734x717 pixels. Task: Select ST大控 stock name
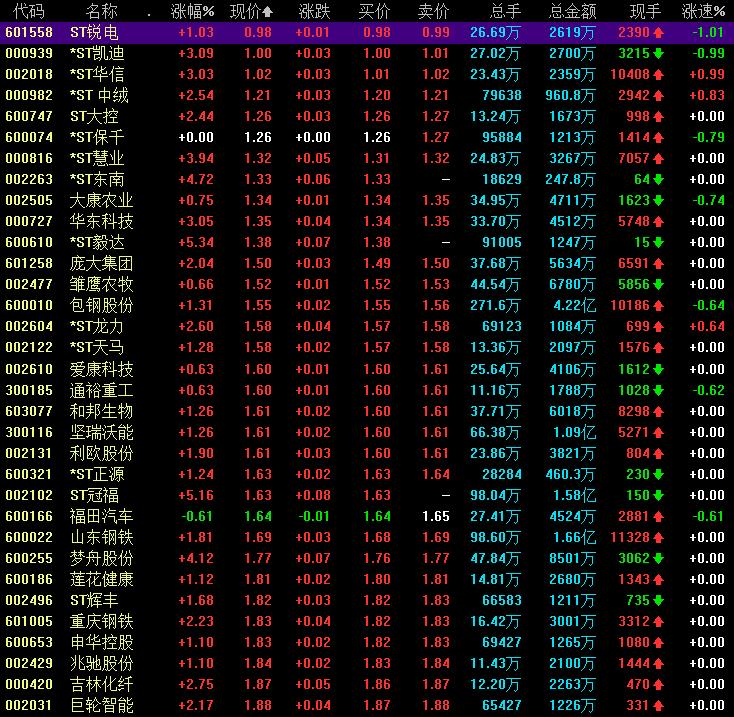point(94,116)
